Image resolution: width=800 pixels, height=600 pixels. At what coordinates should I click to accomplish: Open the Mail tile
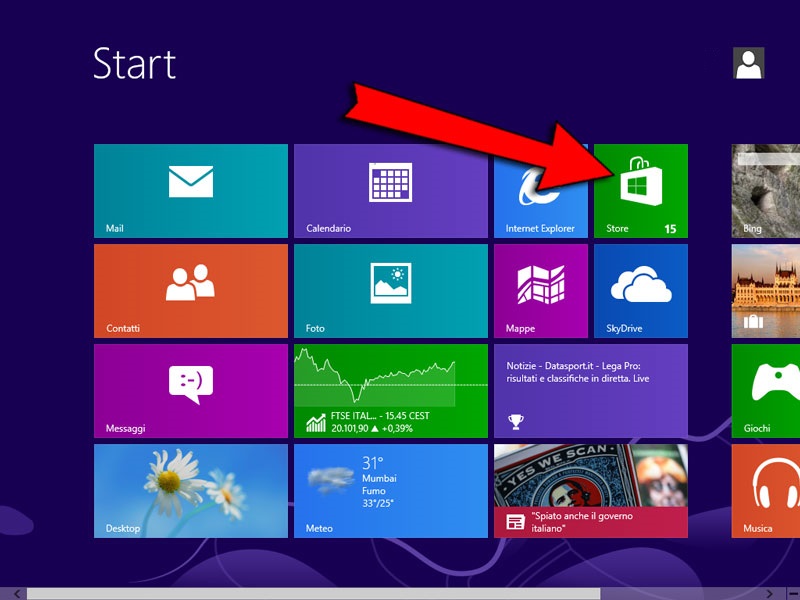(191, 191)
